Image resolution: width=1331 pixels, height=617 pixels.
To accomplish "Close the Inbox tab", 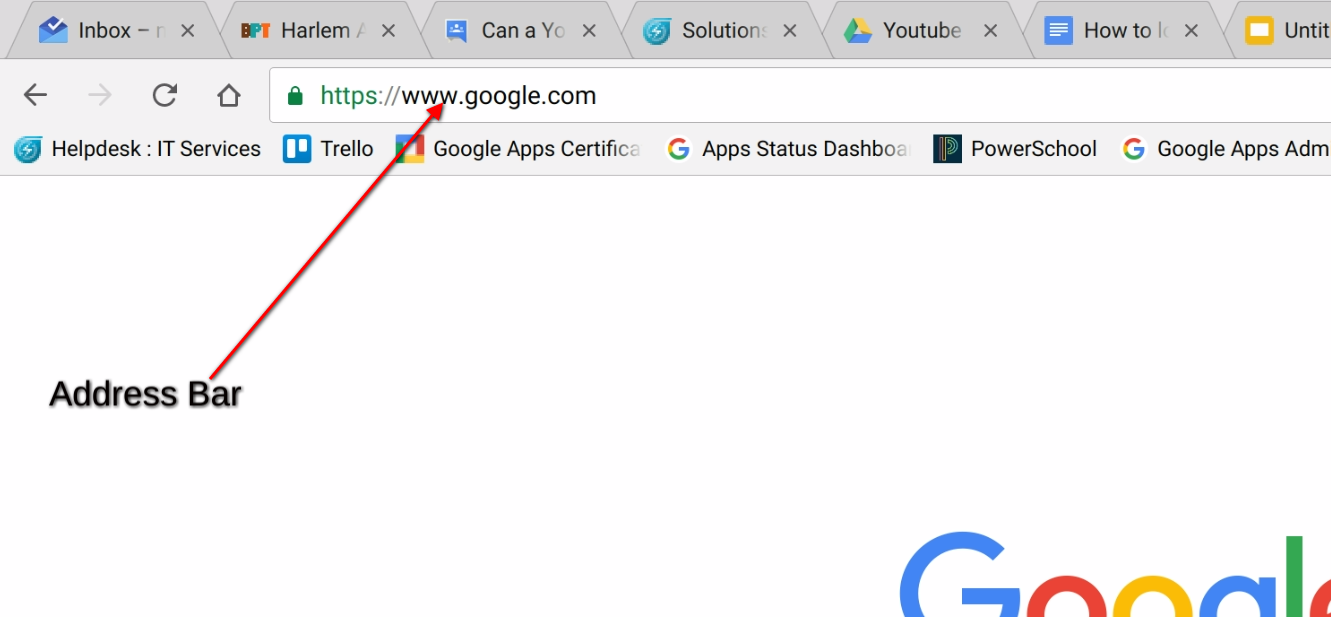I will (x=187, y=31).
